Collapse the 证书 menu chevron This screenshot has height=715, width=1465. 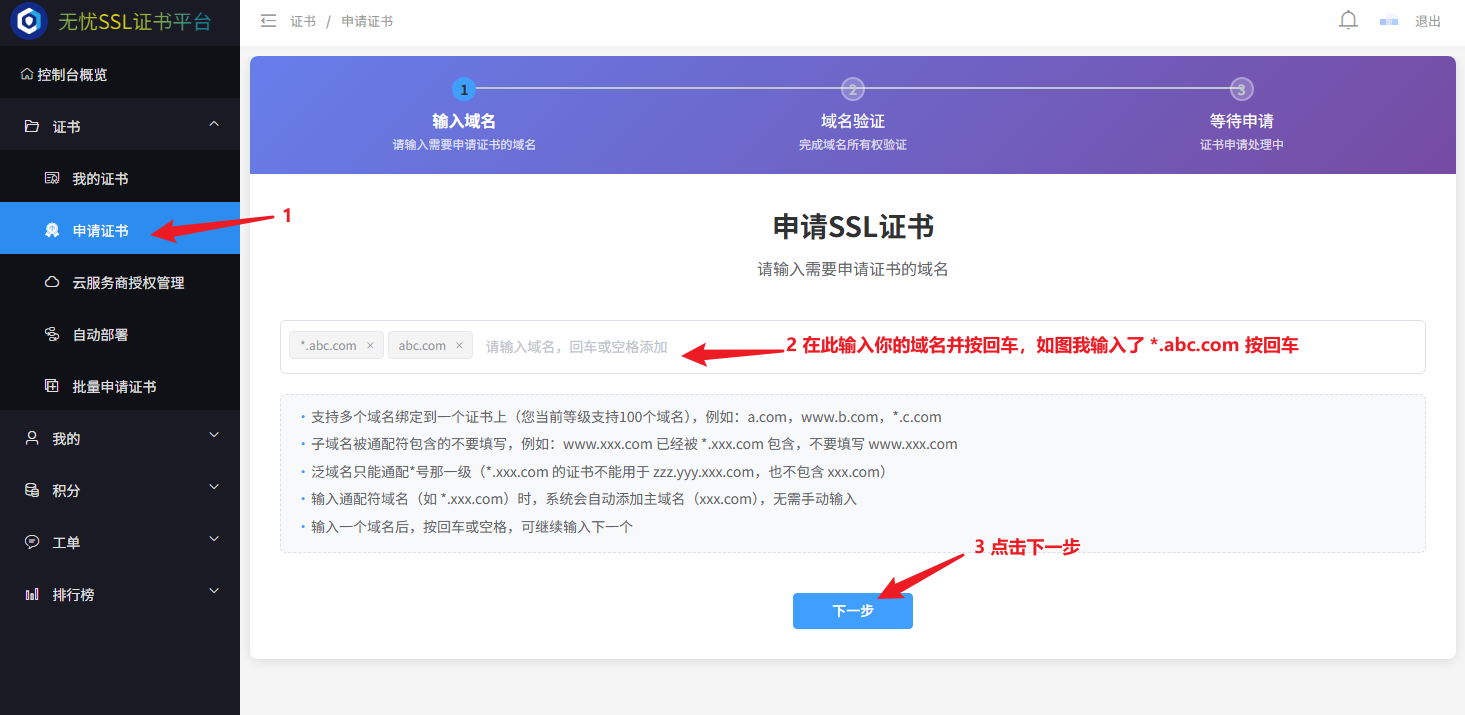point(213,123)
